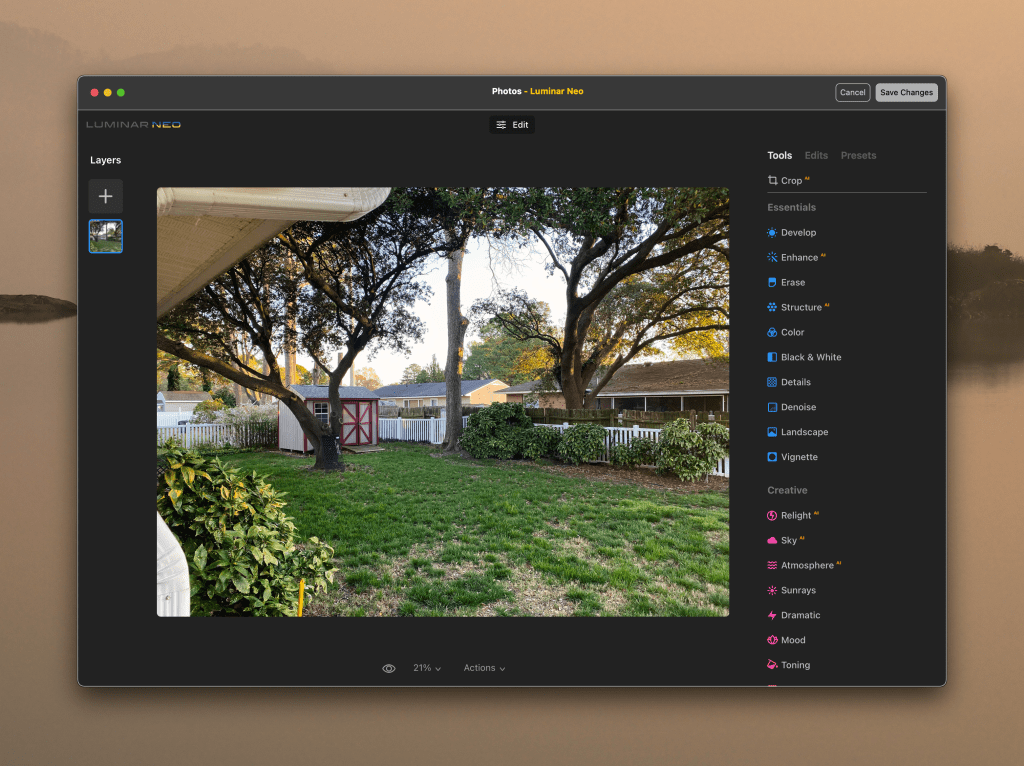Screen dimensions: 1024x766
Task: Switch to the Edits tab
Action: [816, 156]
